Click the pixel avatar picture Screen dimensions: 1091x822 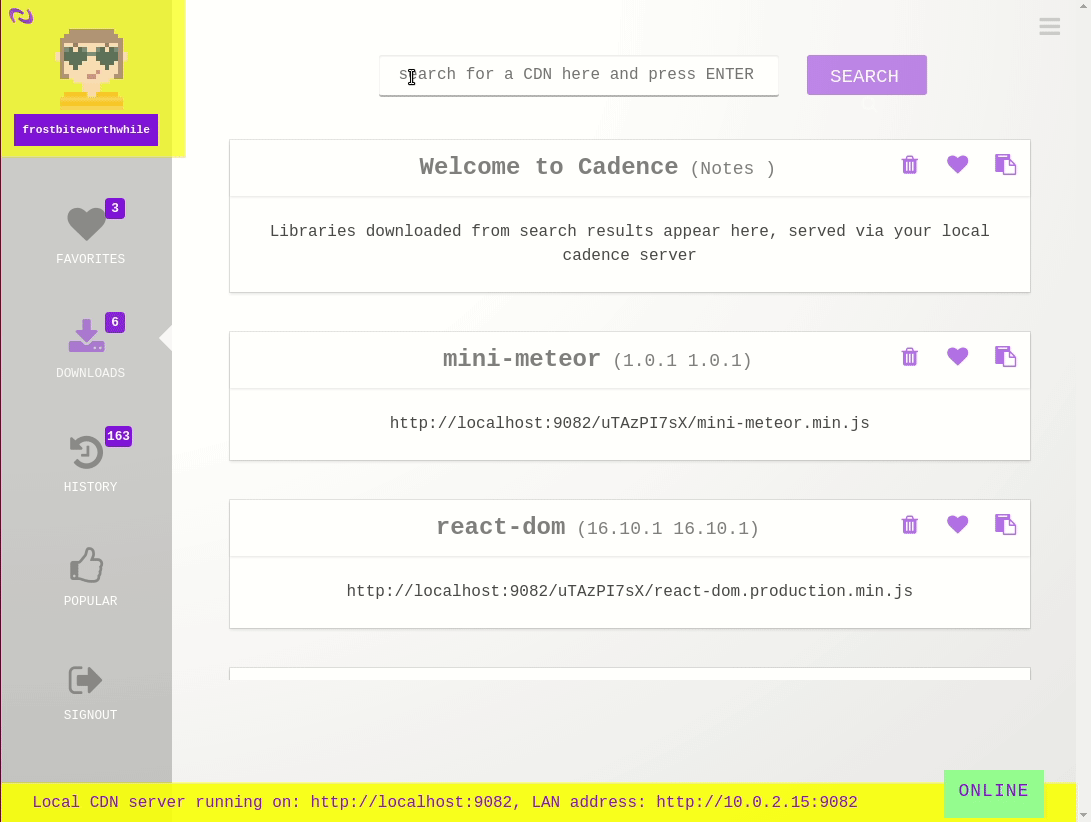click(x=91, y=68)
